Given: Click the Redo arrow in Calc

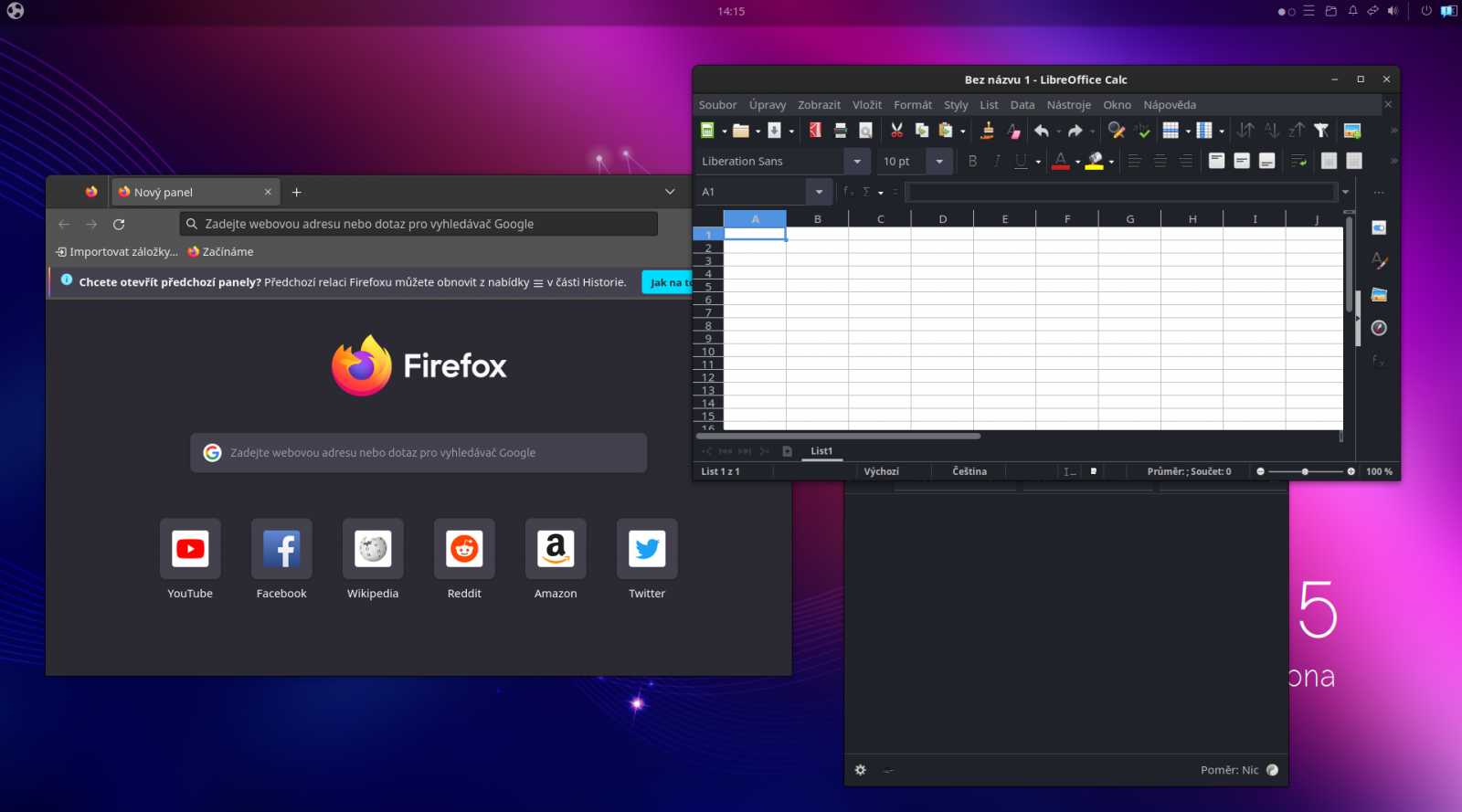Looking at the screenshot, I should (1075, 131).
